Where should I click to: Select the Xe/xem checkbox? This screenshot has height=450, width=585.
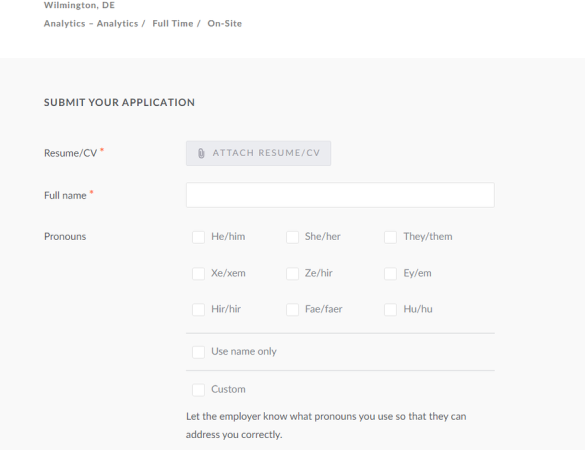pyautogui.click(x=198, y=274)
